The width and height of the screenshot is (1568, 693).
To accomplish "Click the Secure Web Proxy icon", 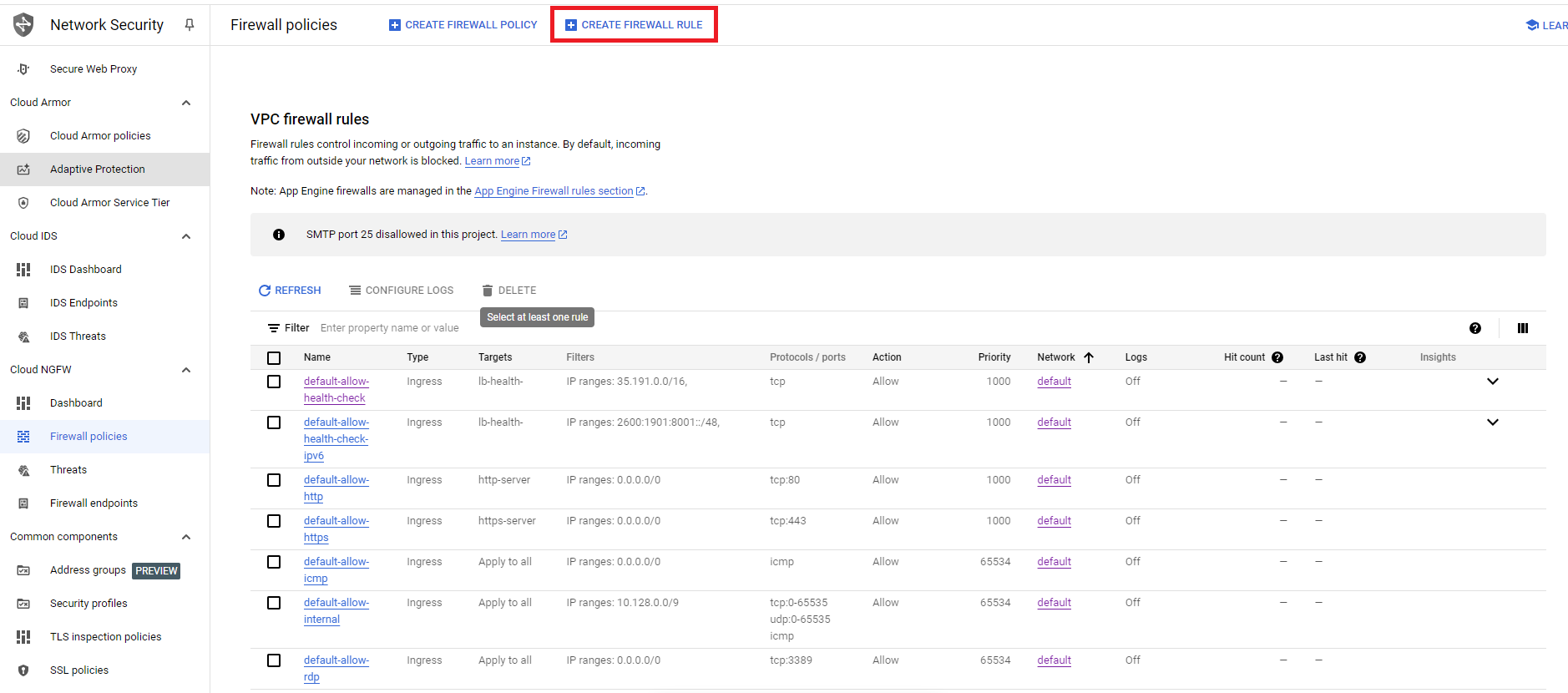I will tap(23, 69).
